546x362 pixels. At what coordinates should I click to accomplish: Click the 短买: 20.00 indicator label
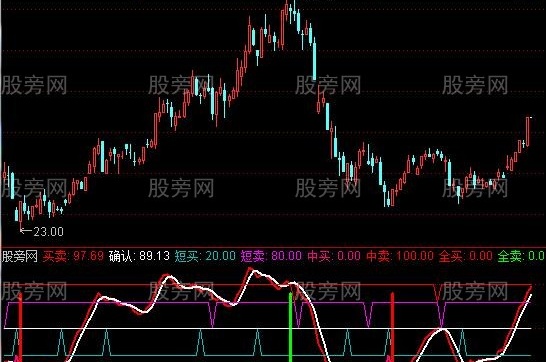pos(205,256)
